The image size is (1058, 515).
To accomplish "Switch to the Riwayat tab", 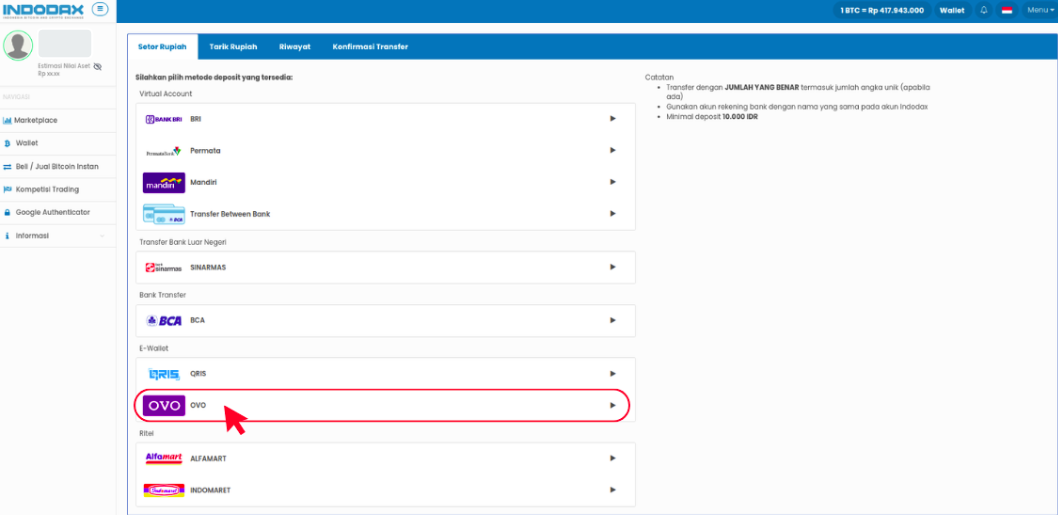I will click(294, 47).
